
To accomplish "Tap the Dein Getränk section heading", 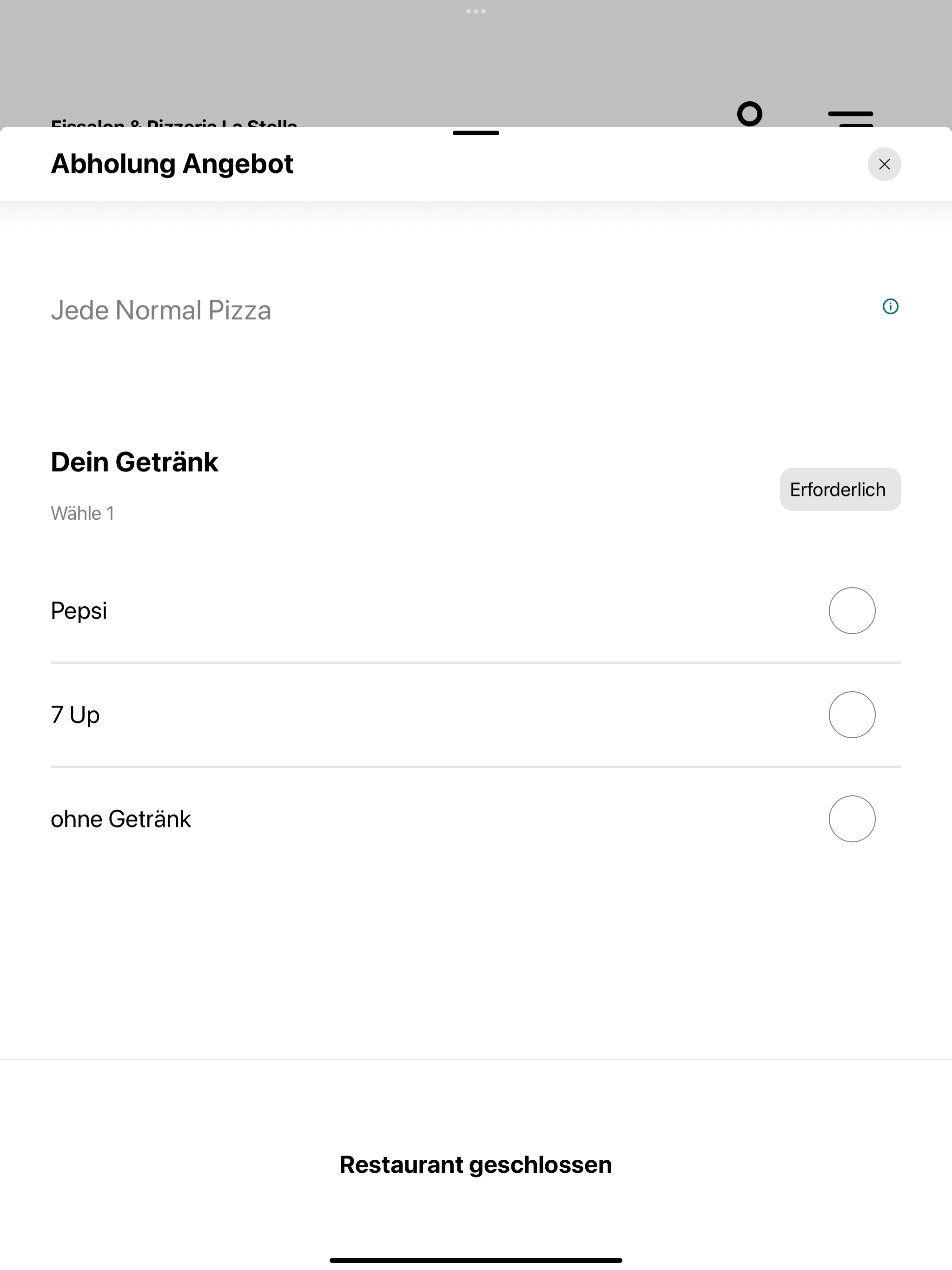I will [x=134, y=462].
